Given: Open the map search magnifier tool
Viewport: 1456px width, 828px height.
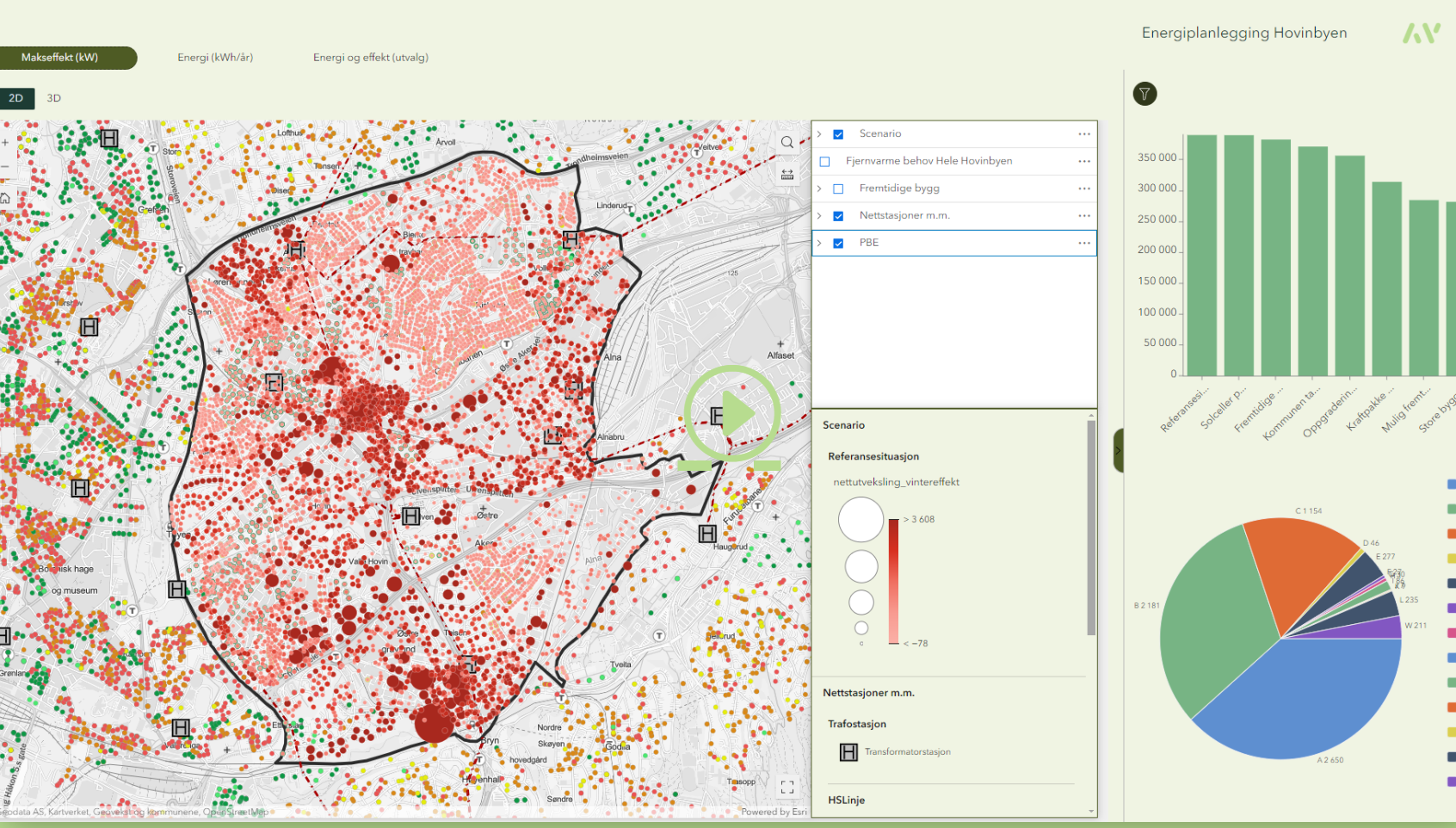Looking at the screenshot, I should tap(787, 143).
